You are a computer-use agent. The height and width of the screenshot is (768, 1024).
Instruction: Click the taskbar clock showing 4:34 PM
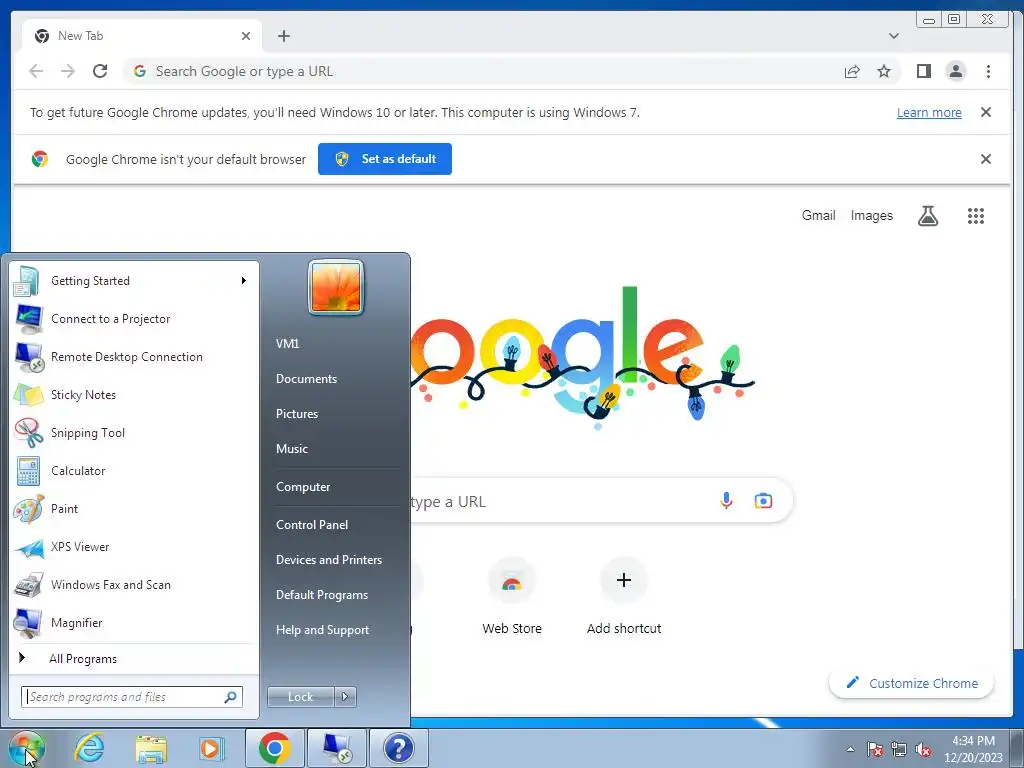point(973,749)
